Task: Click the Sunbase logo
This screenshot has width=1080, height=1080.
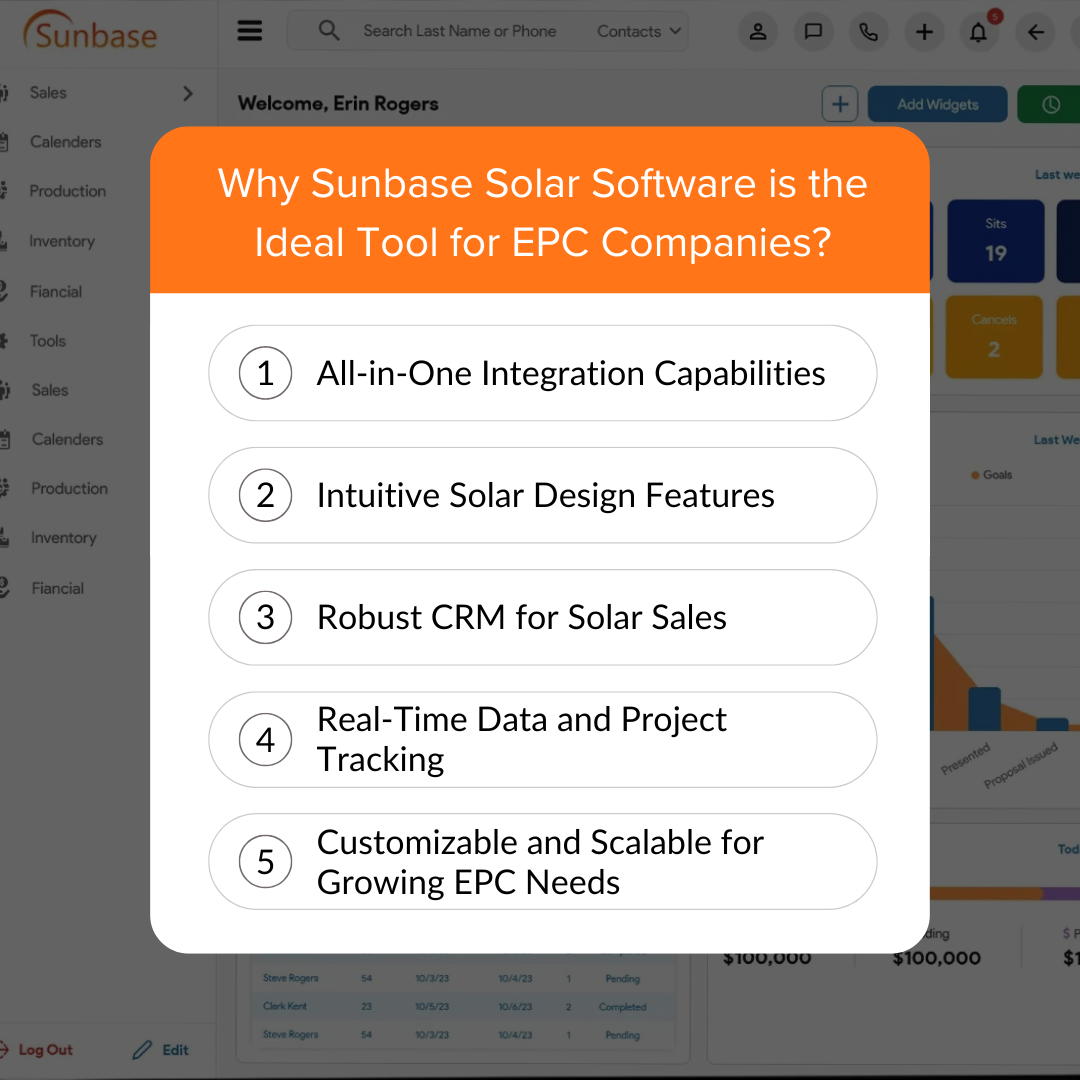Action: click(89, 32)
